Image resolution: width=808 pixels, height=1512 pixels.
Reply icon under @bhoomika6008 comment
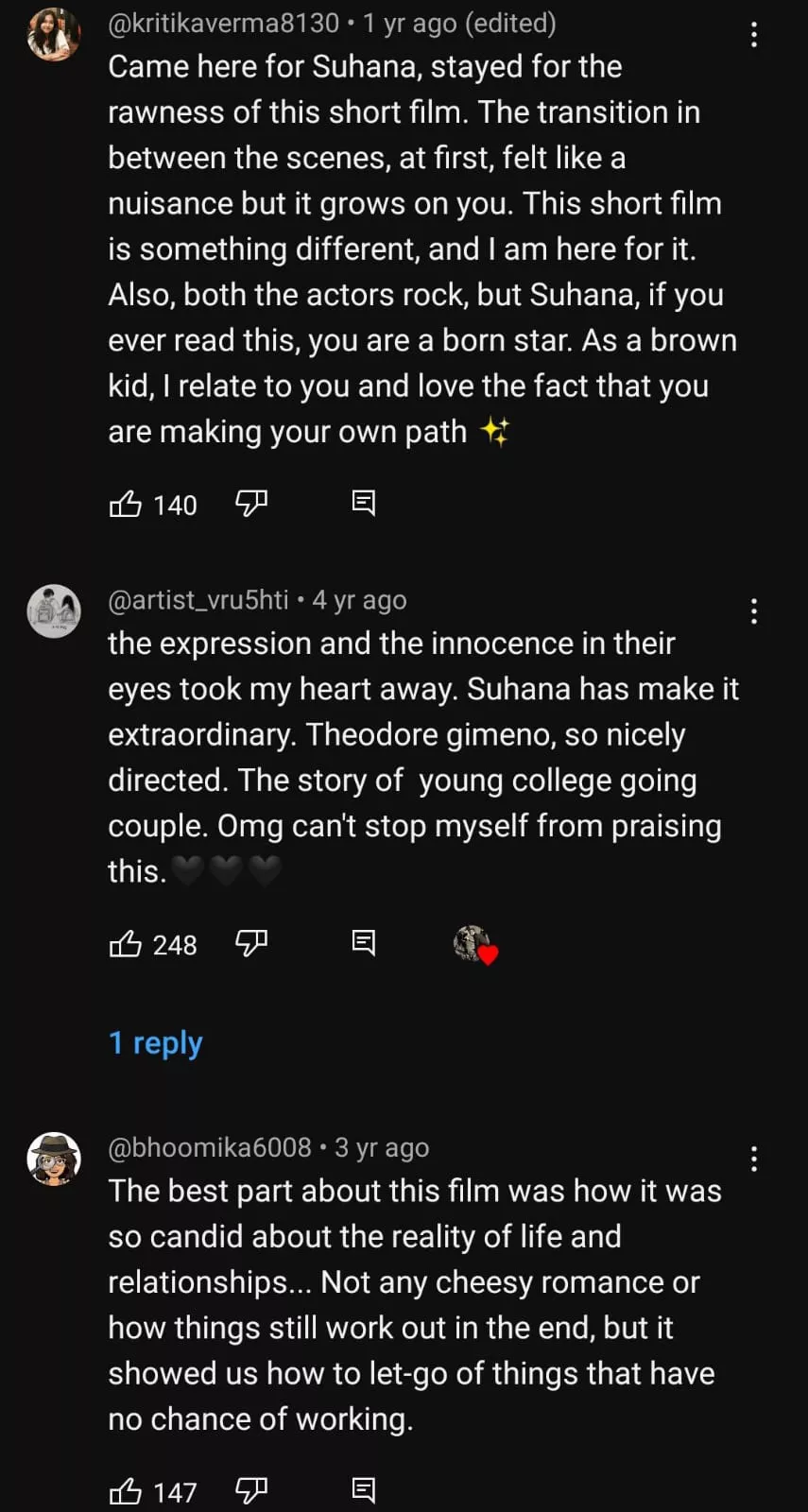[363, 1490]
